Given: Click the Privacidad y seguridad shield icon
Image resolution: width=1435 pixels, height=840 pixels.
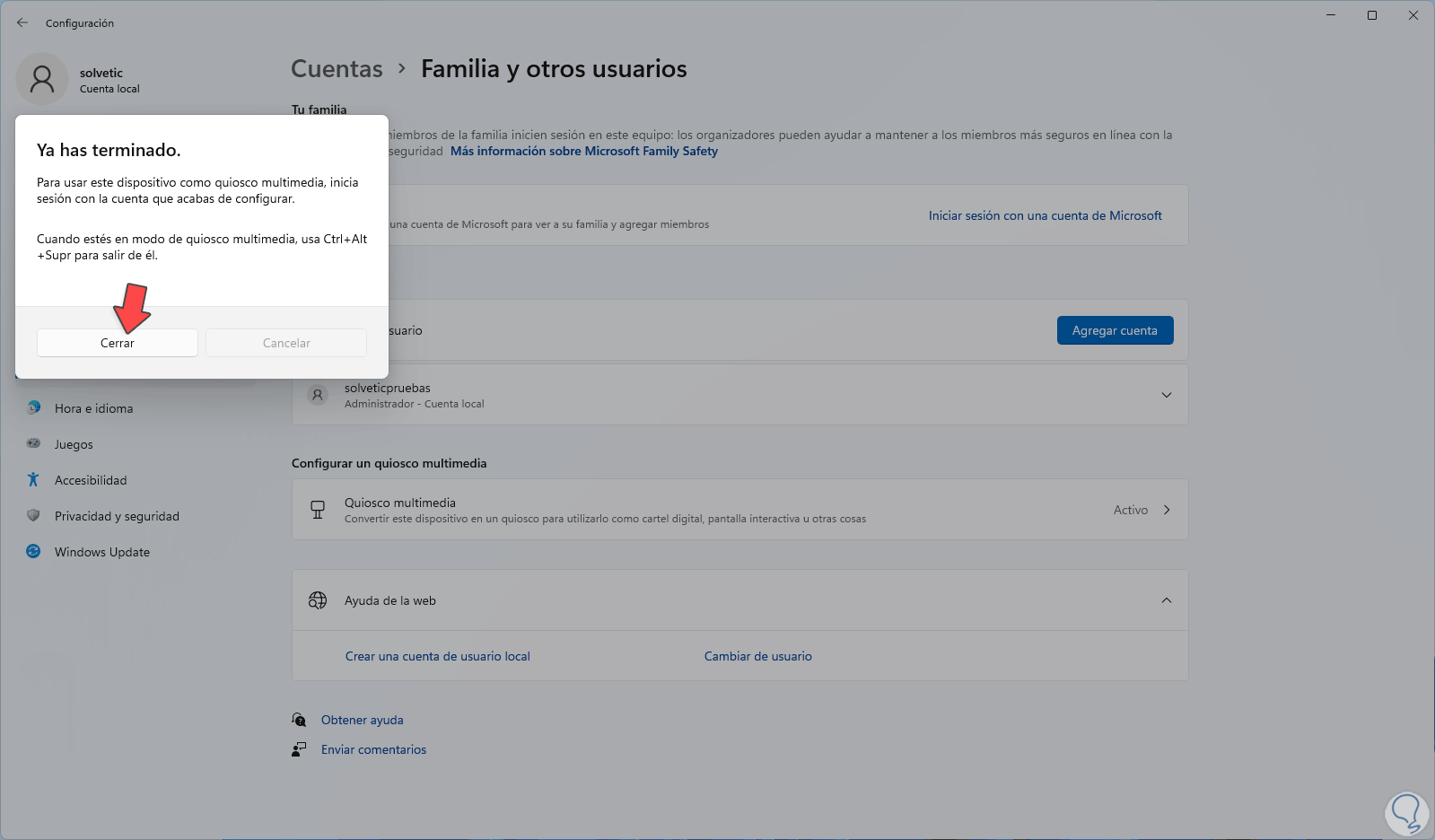Looking at the screenshot, I should tap(33, 515).
